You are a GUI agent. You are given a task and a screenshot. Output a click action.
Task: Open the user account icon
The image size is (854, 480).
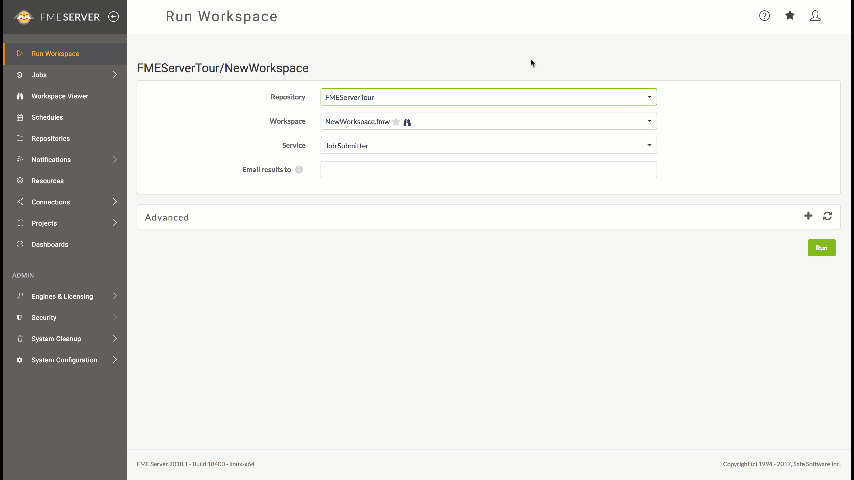815,16
